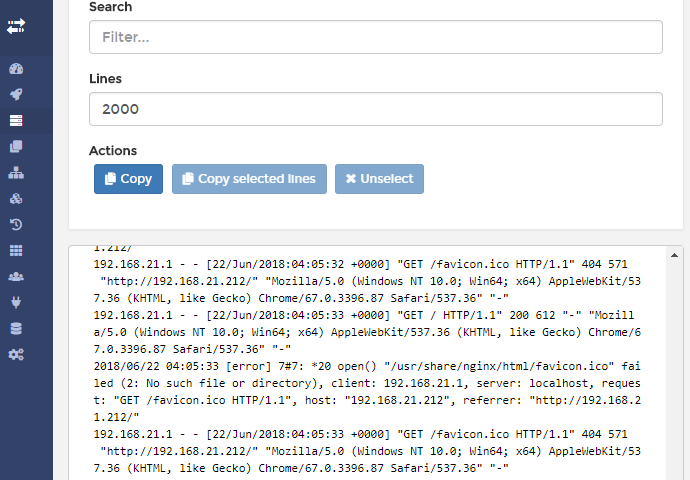Go to Containers list icon in sidebar
This screenshot has width=690, height=480.
16,121
